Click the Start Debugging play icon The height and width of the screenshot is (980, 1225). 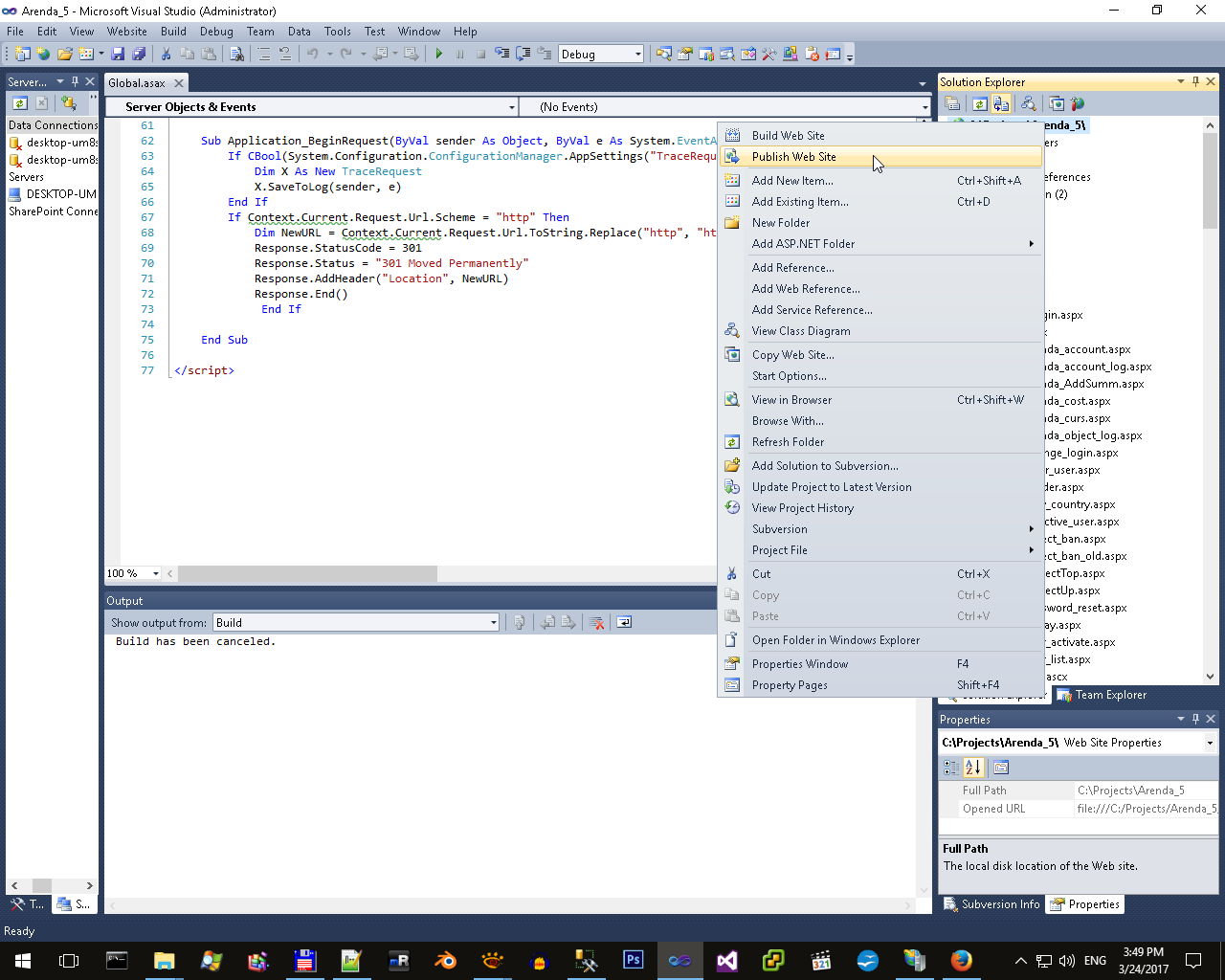pos(439,55)
